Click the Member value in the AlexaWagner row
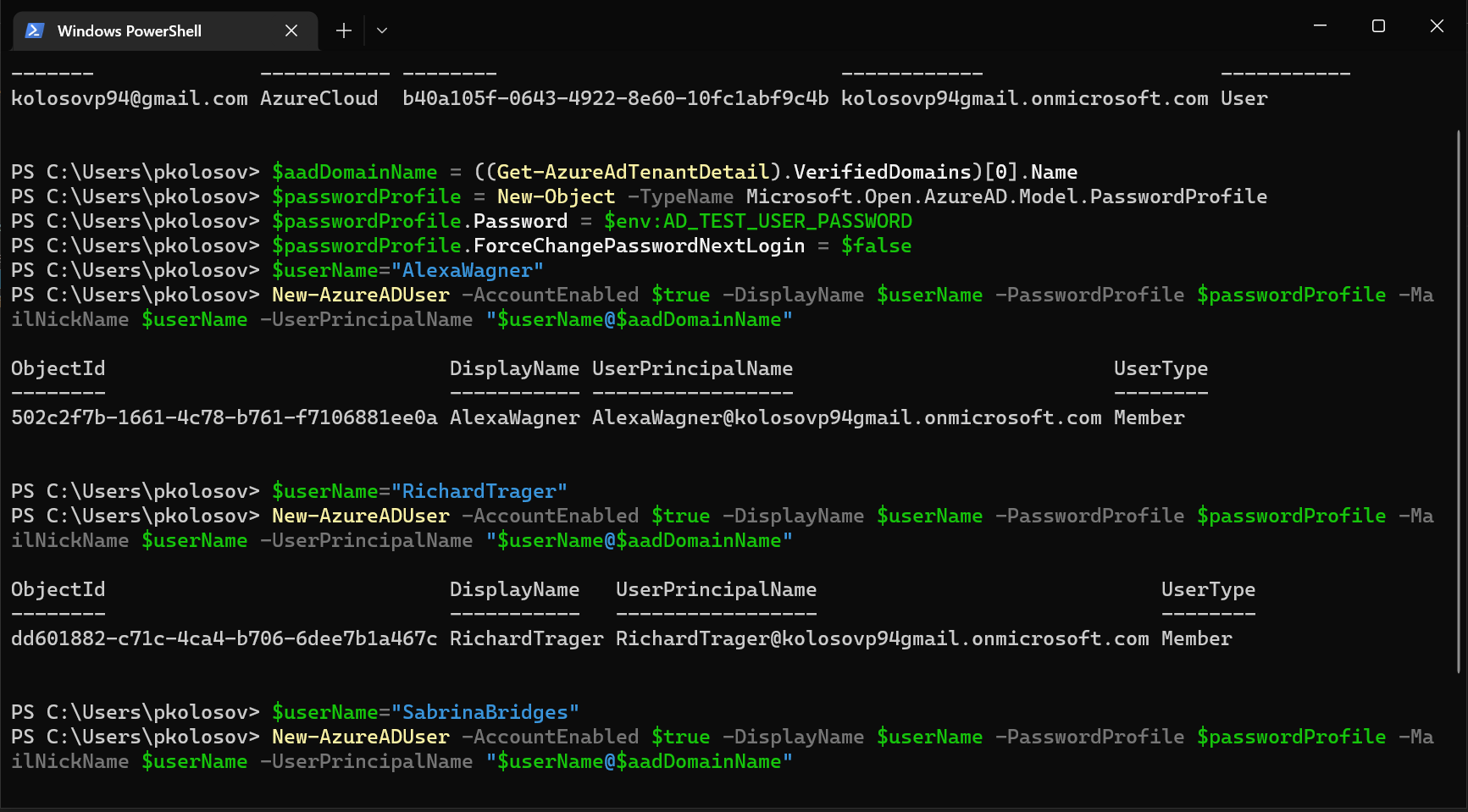Screen dimensions: 1468x812 (1149, 417)
